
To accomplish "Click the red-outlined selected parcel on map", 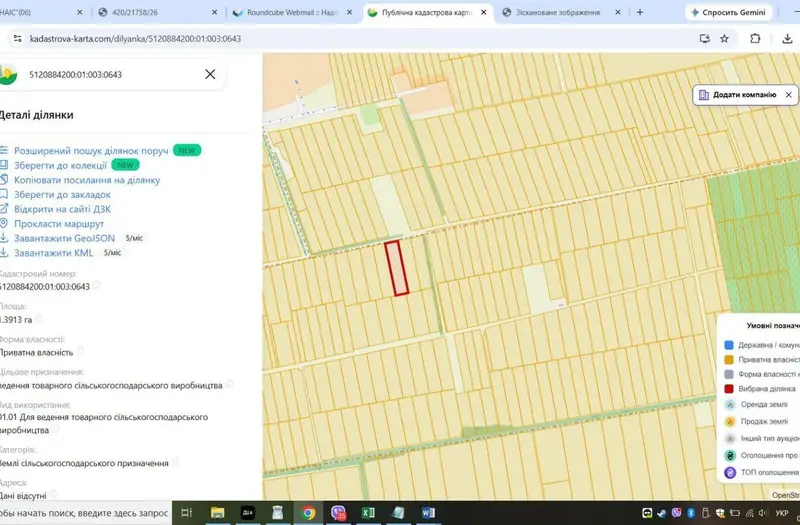I will click(x=397, y=268).
